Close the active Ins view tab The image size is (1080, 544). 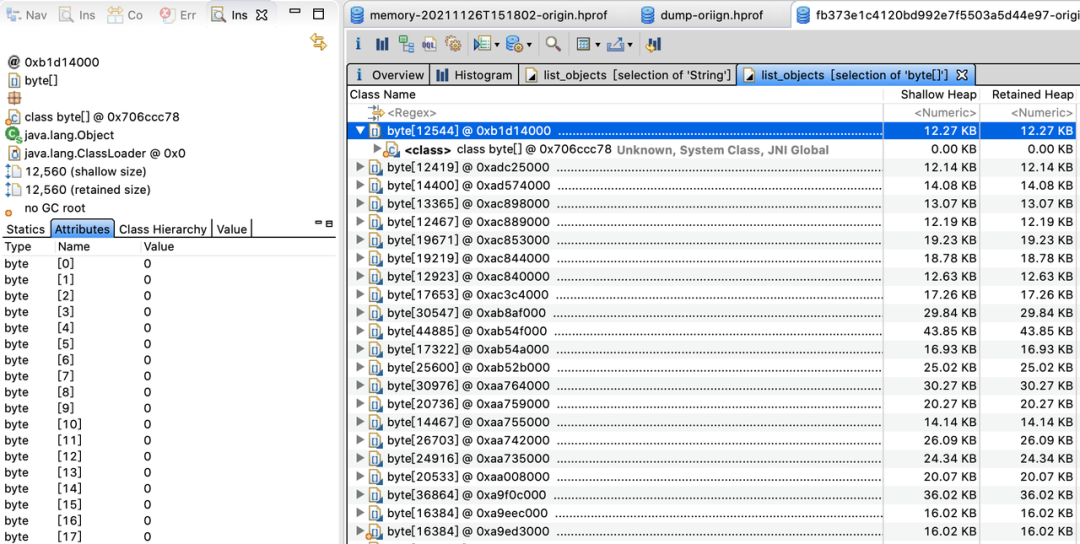click(x=261, y=14)
